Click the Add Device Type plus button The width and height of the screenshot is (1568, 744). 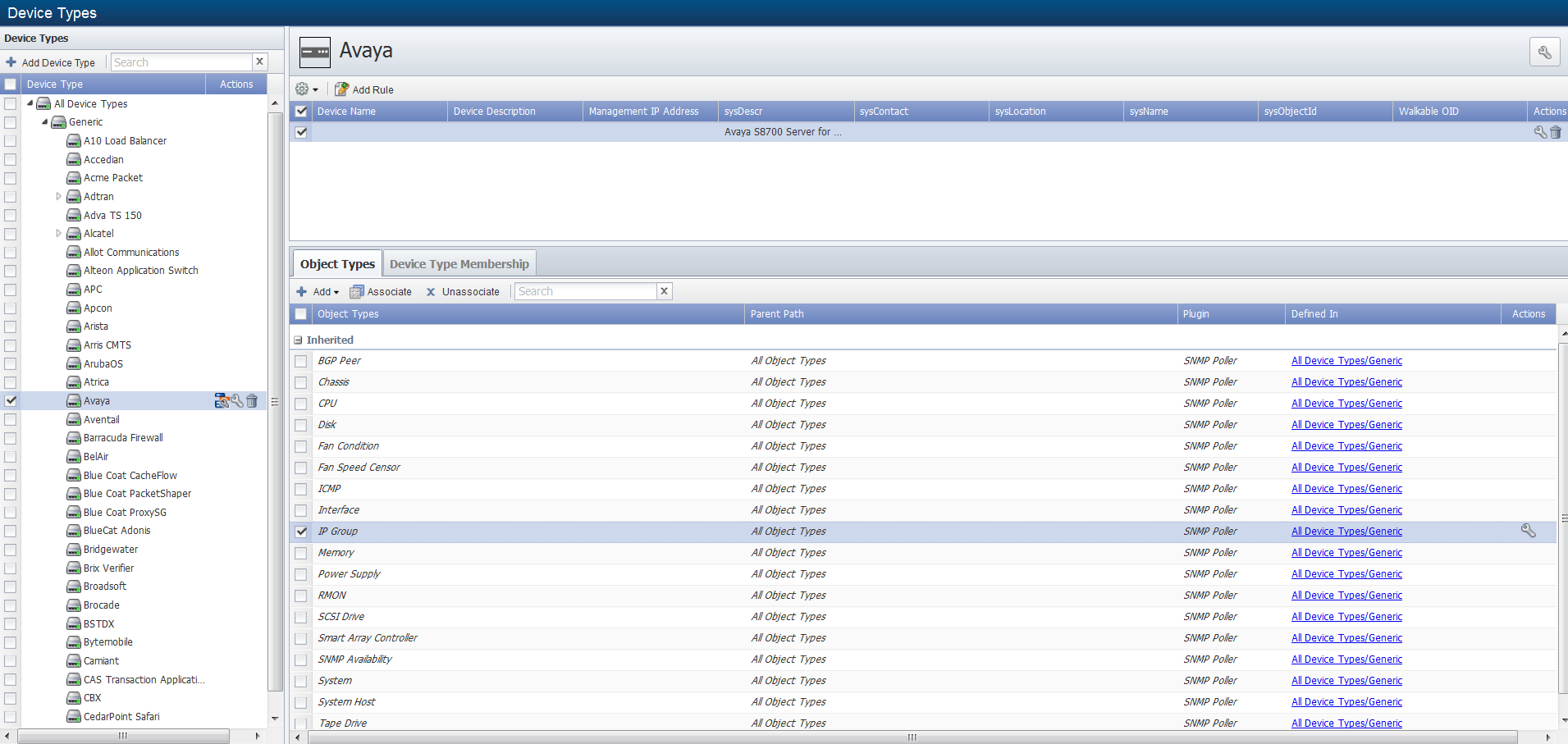pos(50,62)
